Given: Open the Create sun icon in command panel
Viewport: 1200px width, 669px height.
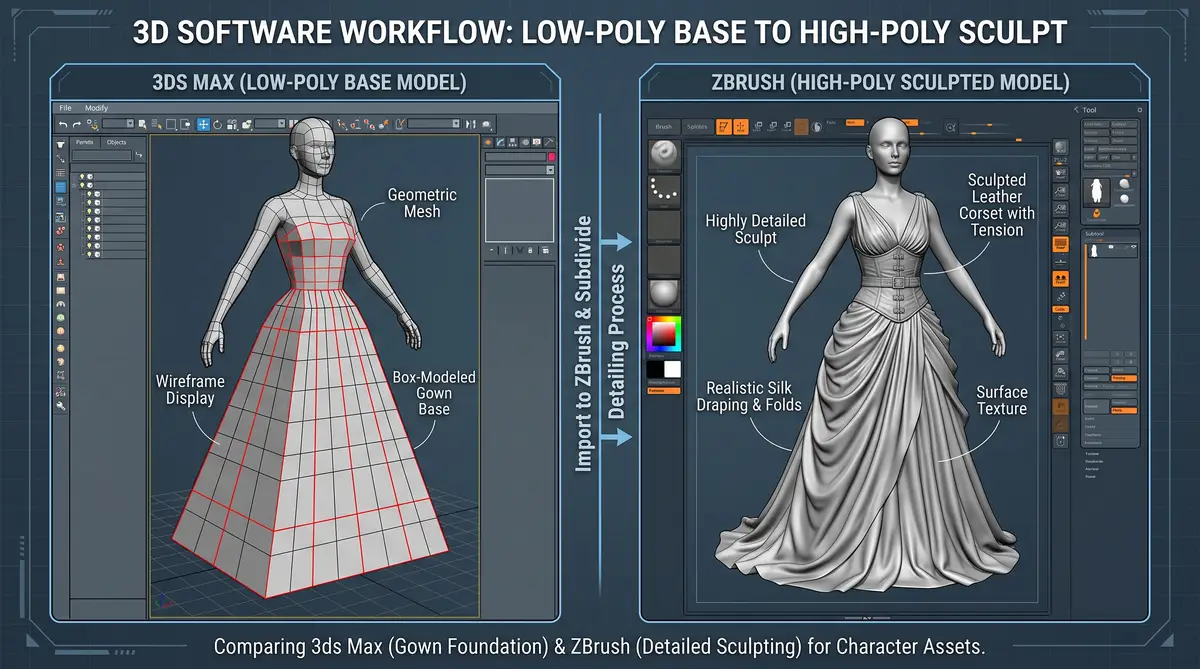Looking at the screenshot, I should point(488,142).
